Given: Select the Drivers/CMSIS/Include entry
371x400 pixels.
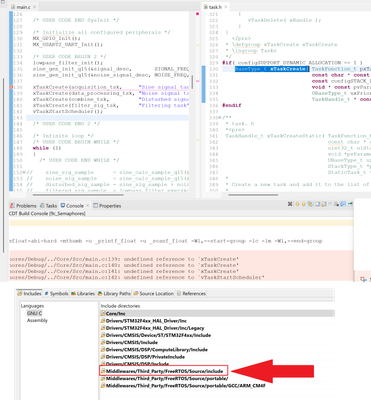Looking at the screenshot, I should pos(129,342).
